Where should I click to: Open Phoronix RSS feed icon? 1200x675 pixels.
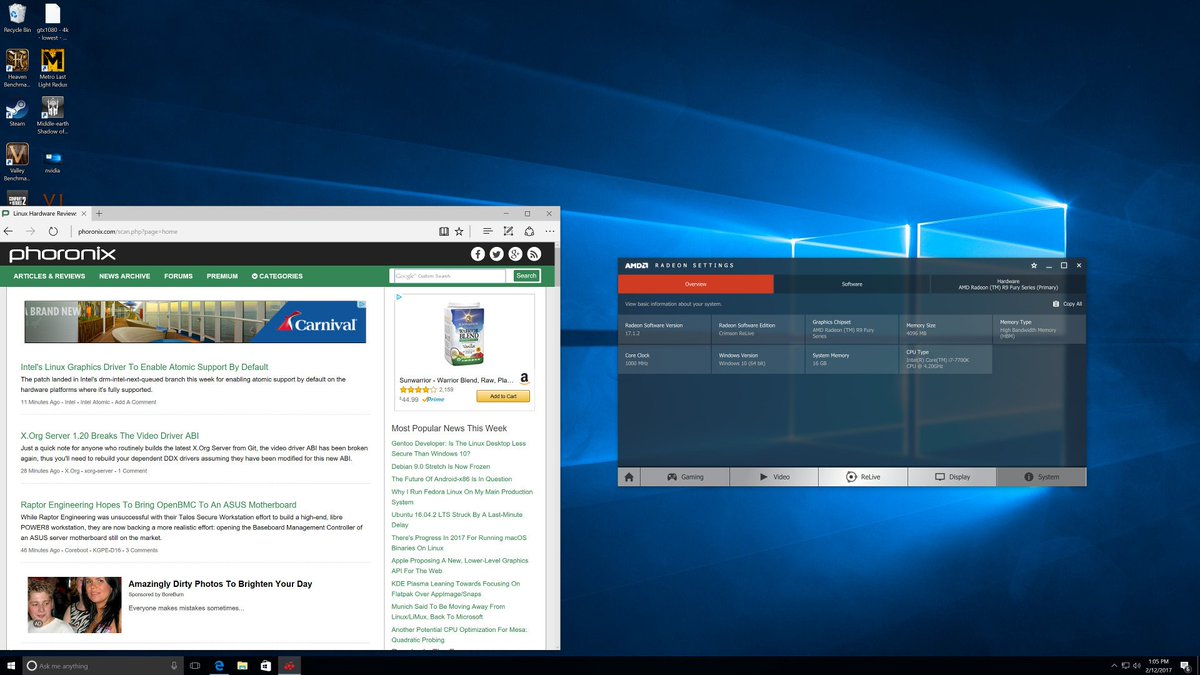tap(534, 254)
